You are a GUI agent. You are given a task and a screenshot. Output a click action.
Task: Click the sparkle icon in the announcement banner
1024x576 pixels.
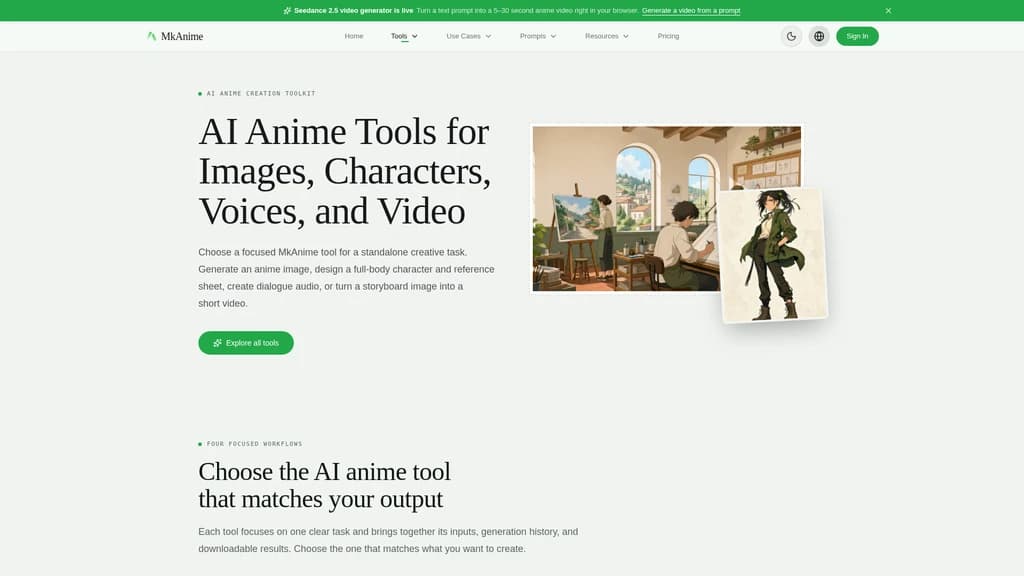coord(287,10)
